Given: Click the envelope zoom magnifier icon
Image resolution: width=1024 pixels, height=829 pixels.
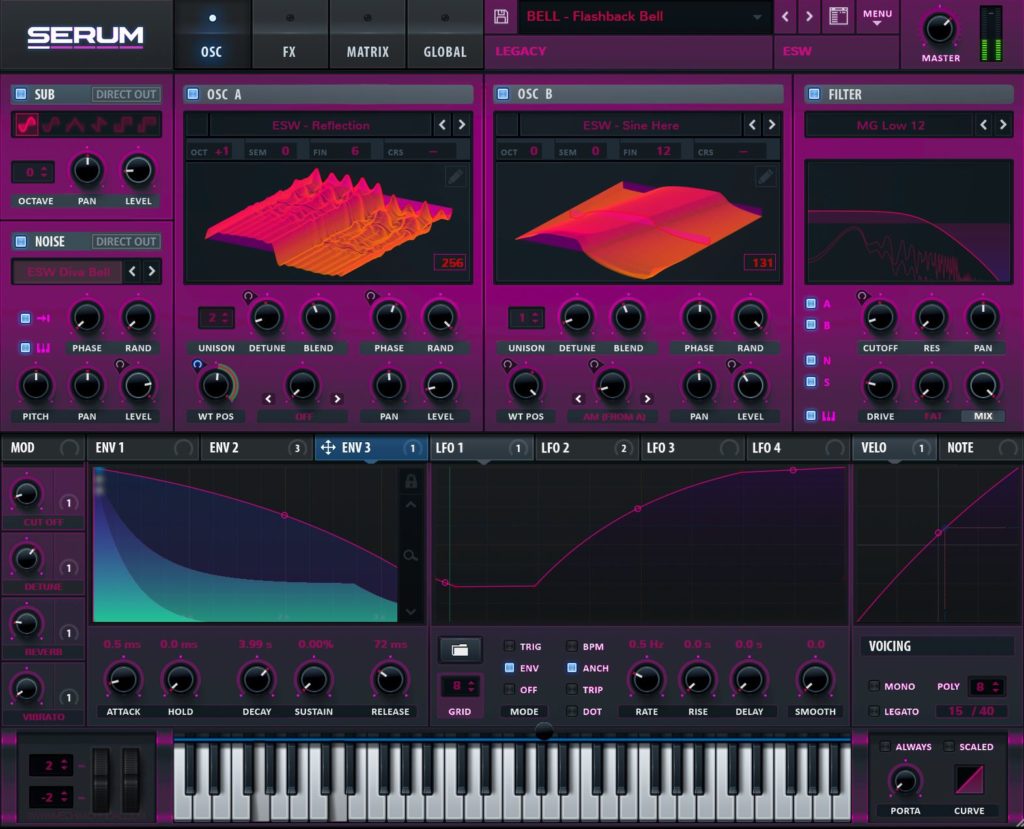Looking at the screenshot, I should coord(410,555).
